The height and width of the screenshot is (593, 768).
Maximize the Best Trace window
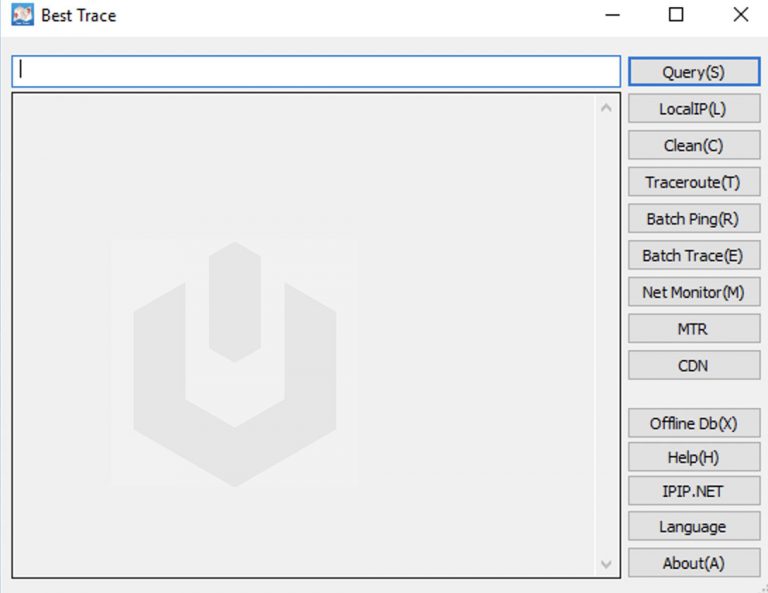point(676,15)
